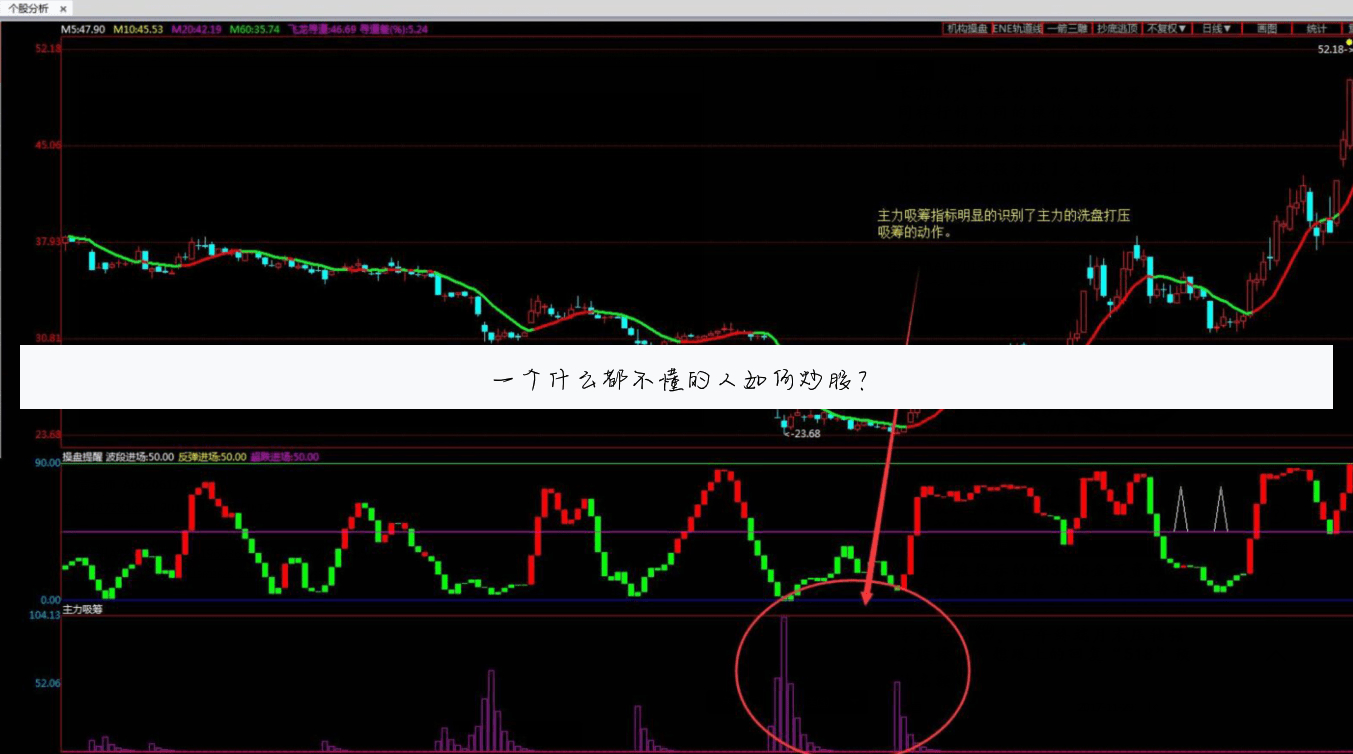Viewport: 1353px width, 754px height.
Task: Open the 日线 period dropdown
Action: point(1217,29)
